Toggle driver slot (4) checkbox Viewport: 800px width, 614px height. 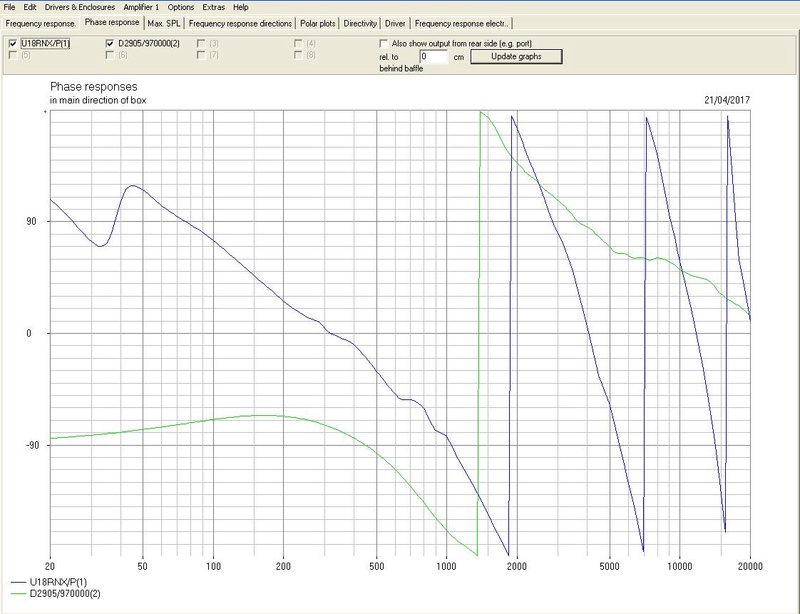[298, 44]
